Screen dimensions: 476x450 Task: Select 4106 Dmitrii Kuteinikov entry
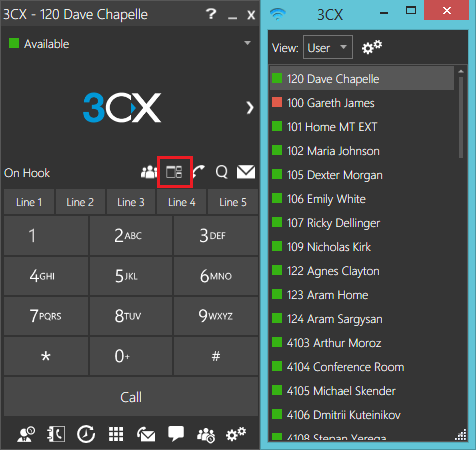point(362,415)
